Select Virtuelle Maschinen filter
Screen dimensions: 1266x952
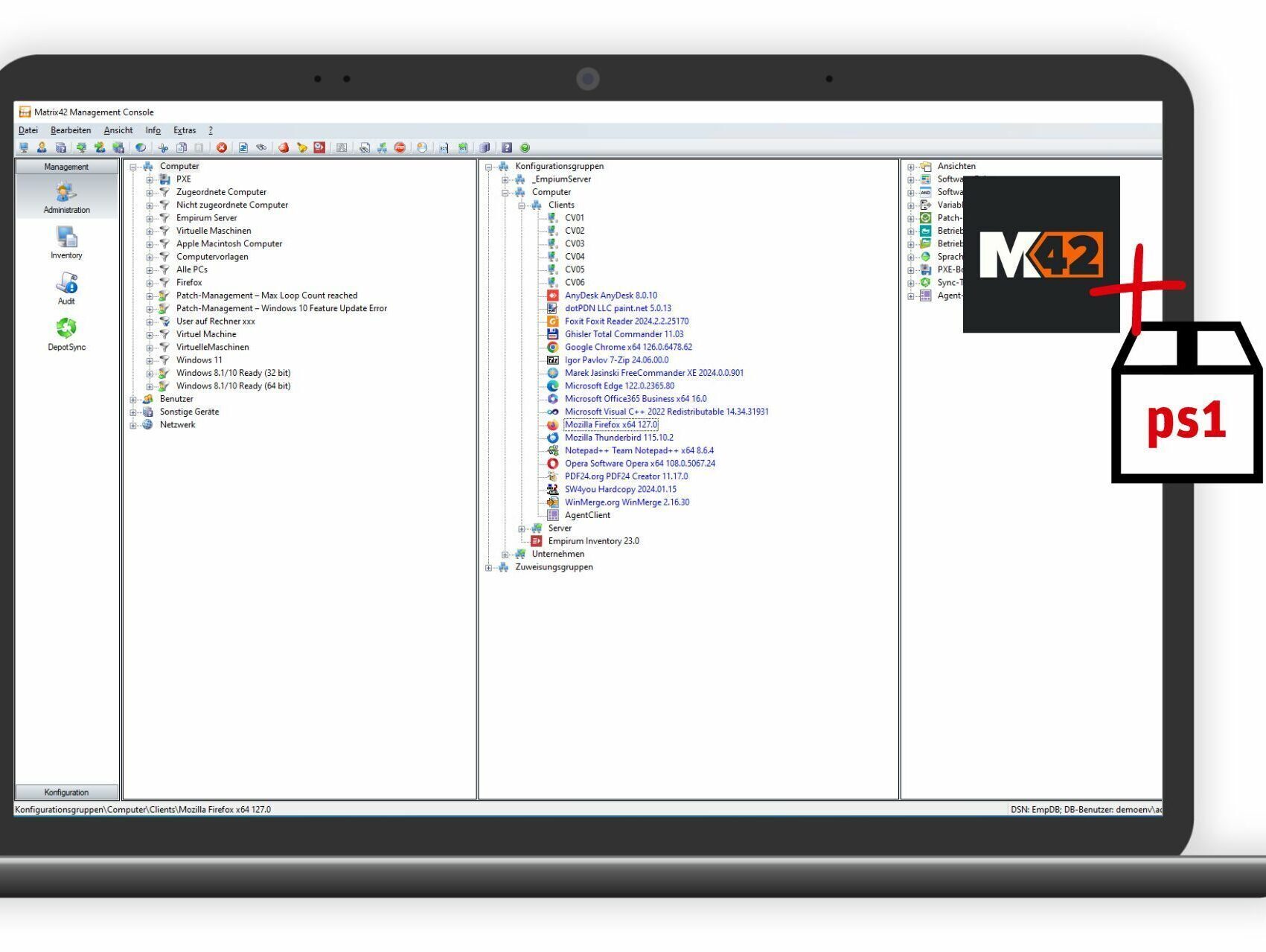coord(214,231)
